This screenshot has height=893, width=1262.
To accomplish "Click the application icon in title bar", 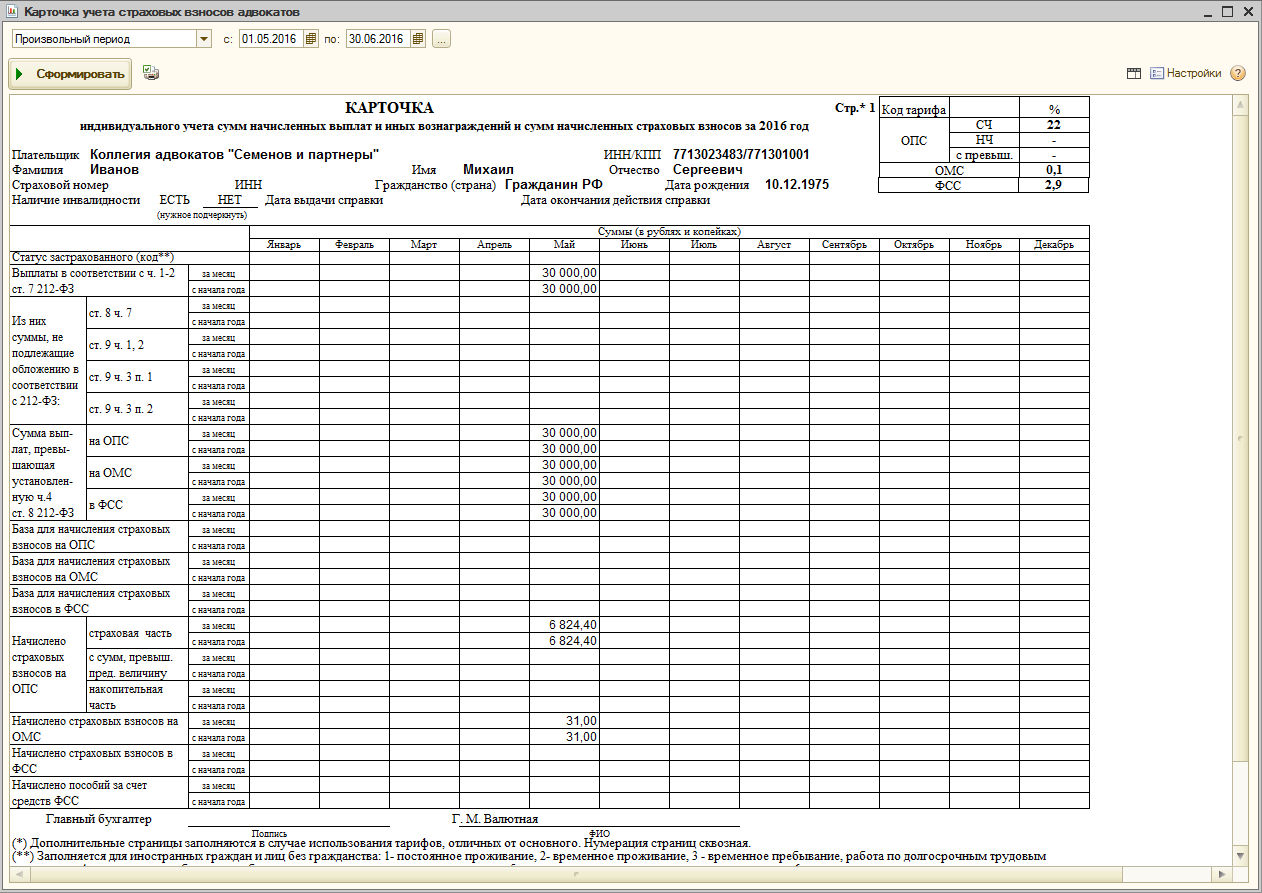I will coord(12,12).
